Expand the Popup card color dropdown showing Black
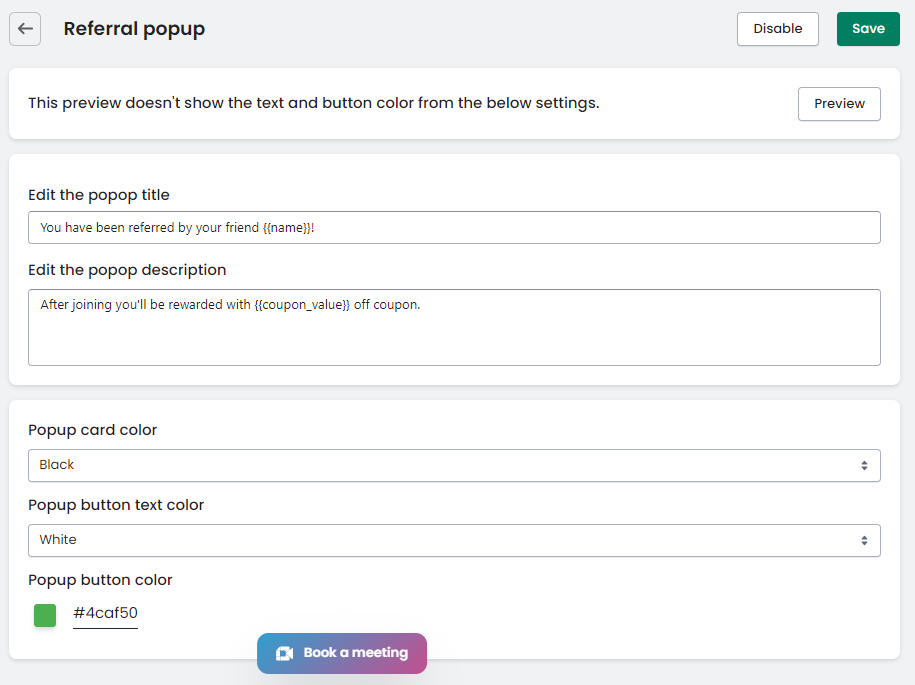The image size is (915, 685). coord(453,465)
